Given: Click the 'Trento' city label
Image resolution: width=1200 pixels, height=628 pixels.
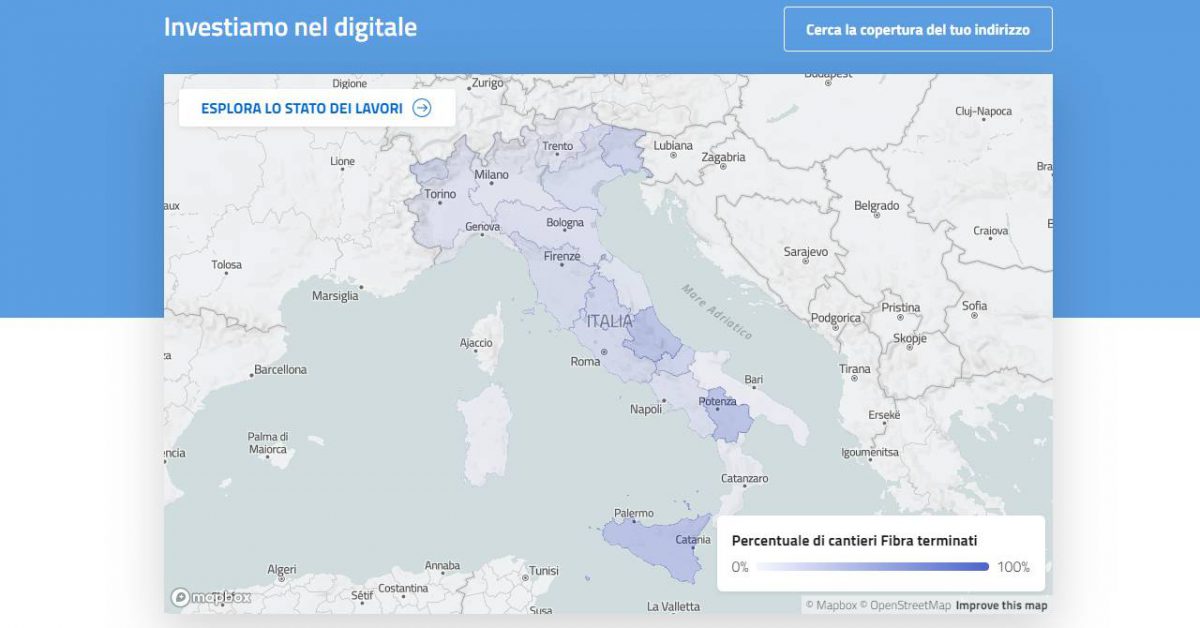Looking at the screenshot, I should click(x=557, y=146).
